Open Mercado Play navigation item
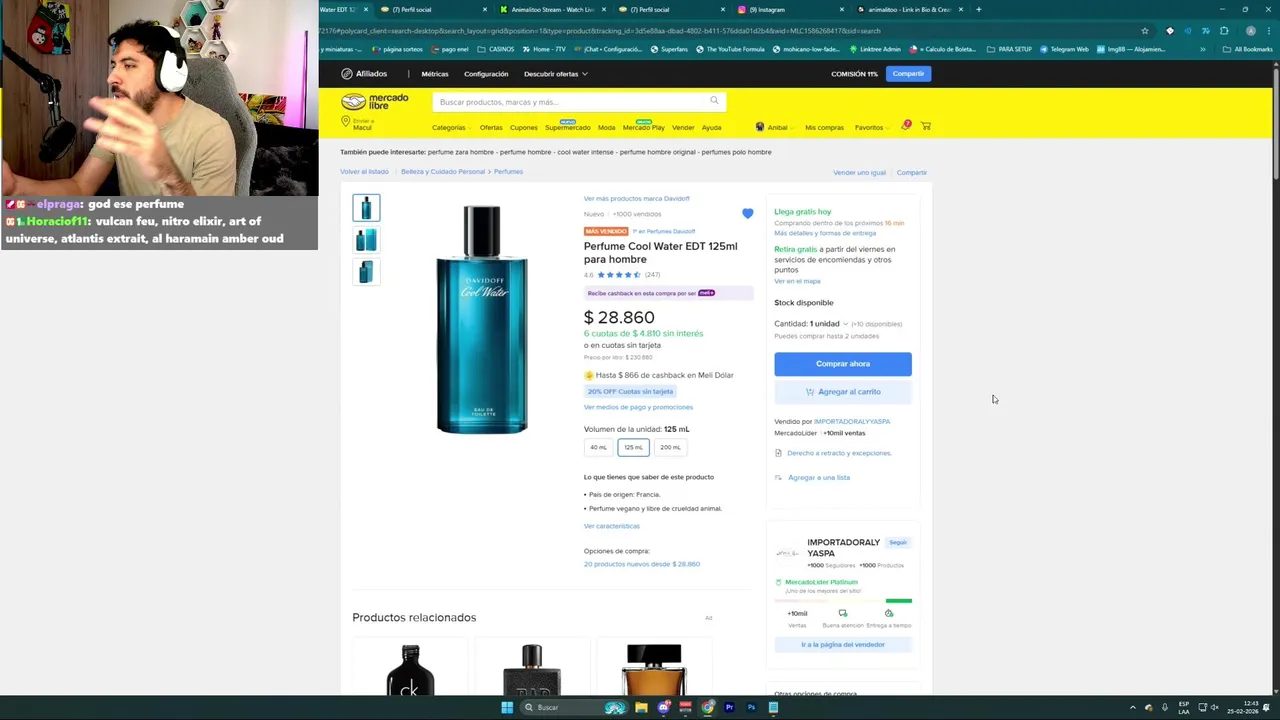 643,128
